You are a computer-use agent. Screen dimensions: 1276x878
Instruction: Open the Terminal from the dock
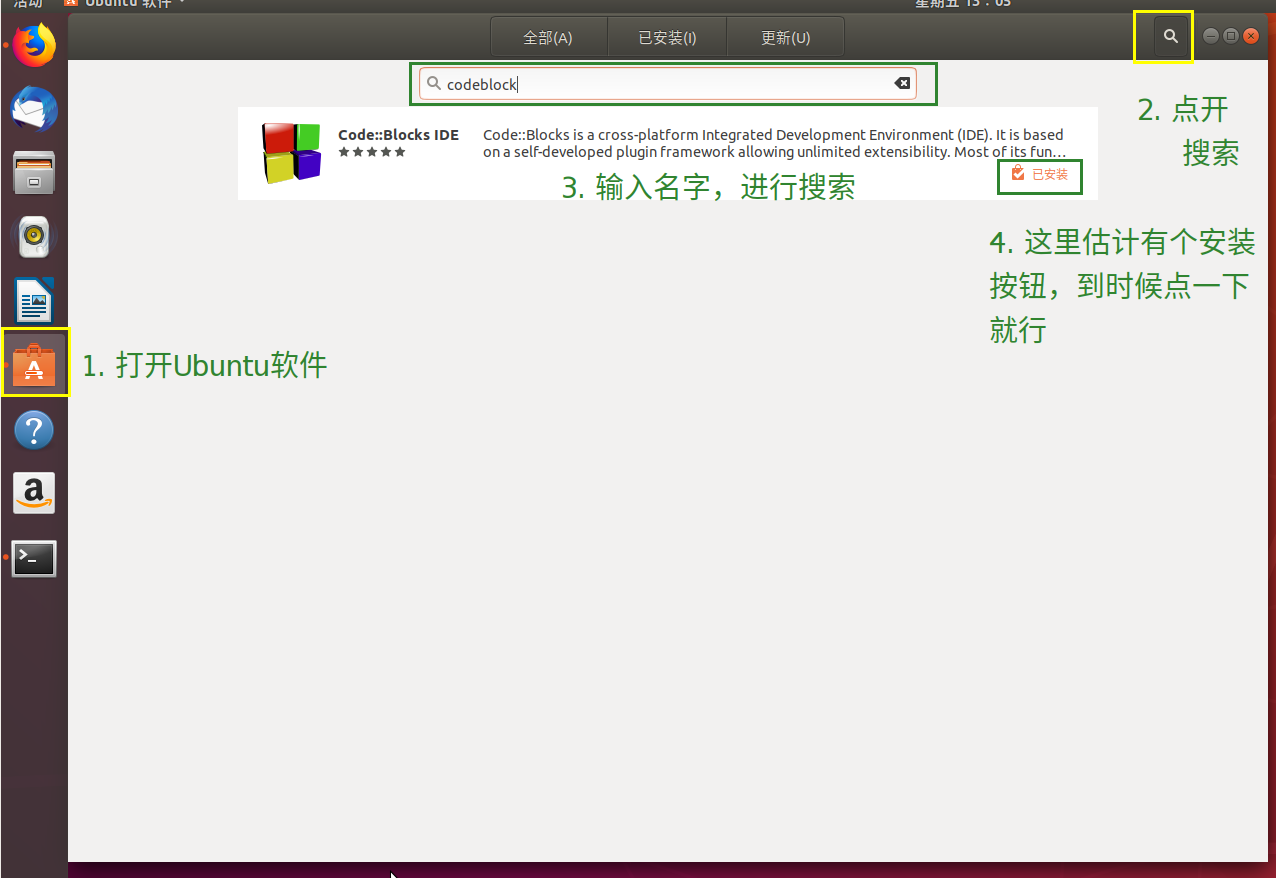coord(34,558)
